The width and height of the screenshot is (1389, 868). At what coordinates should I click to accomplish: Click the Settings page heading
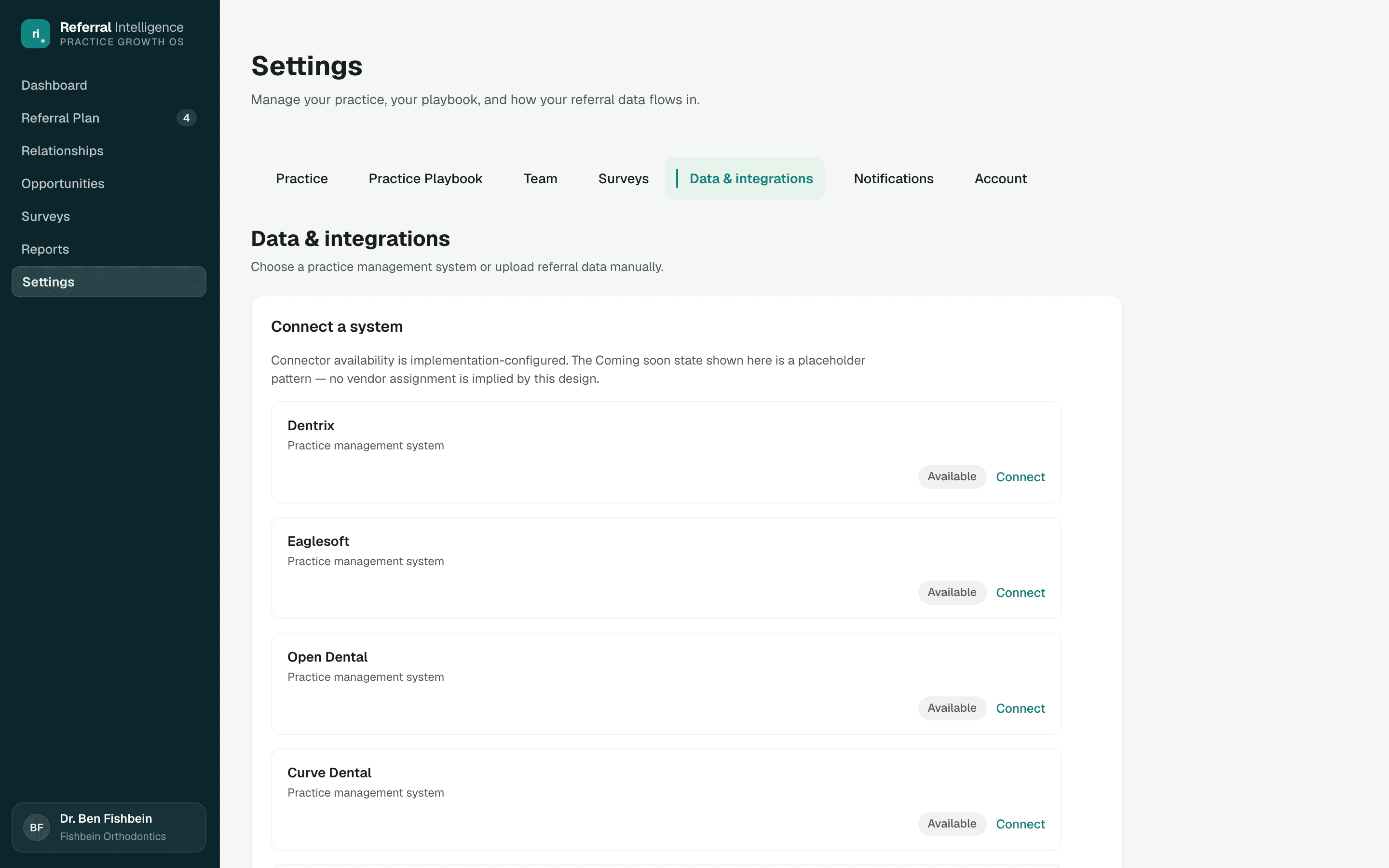click(x=307, y=66)
